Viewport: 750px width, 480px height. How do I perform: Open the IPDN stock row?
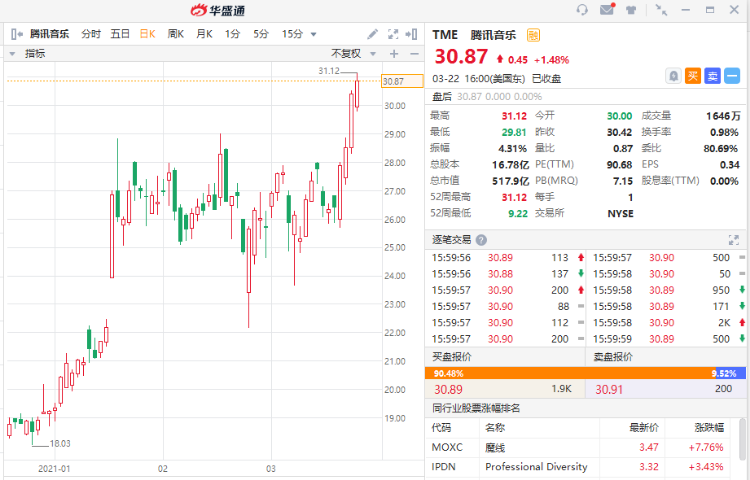578,467
